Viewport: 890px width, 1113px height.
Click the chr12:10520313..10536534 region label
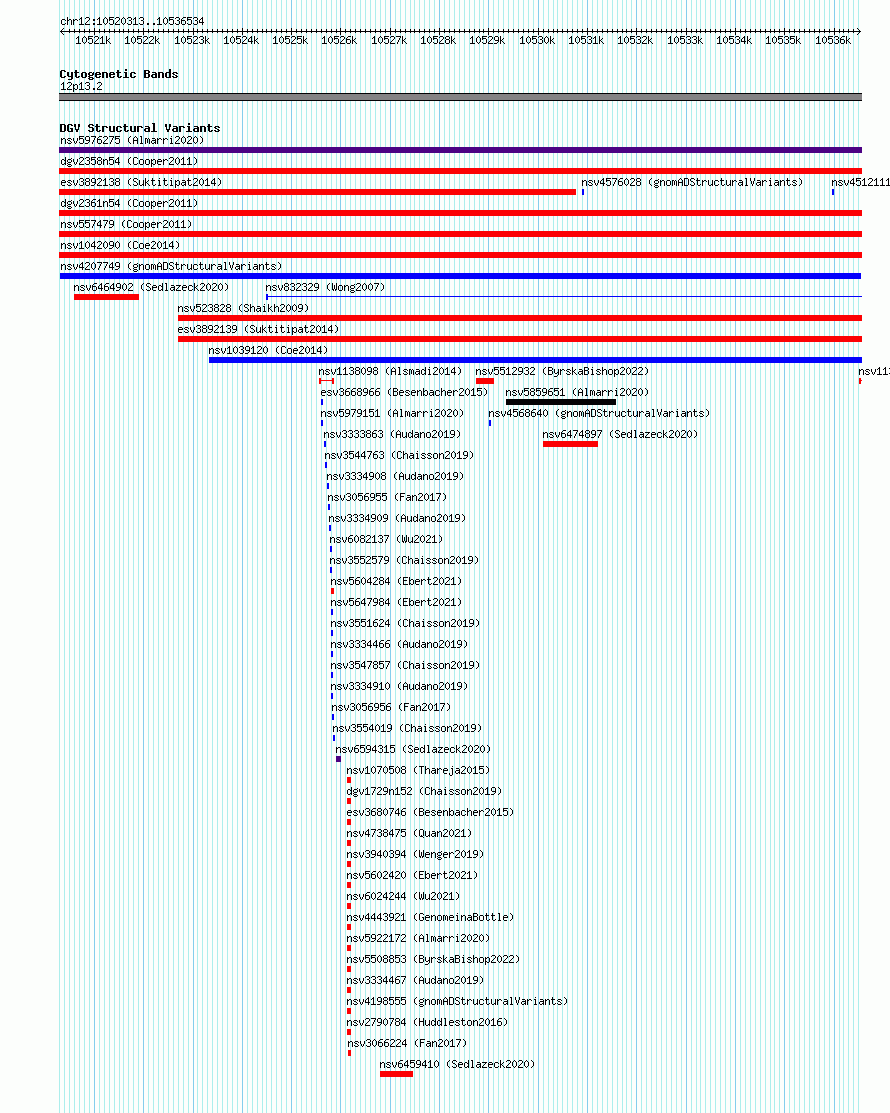click(132, 21)
